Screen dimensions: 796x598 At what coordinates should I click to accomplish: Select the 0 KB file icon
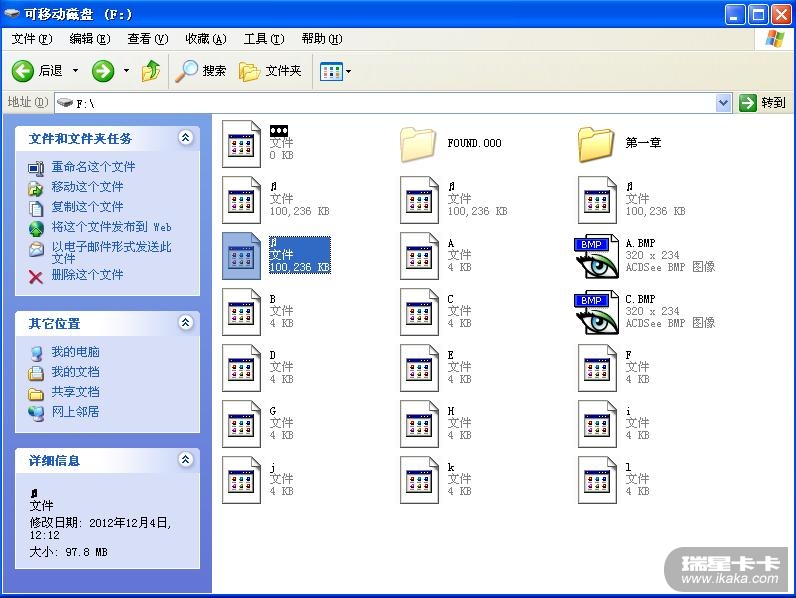click(242, 144)
